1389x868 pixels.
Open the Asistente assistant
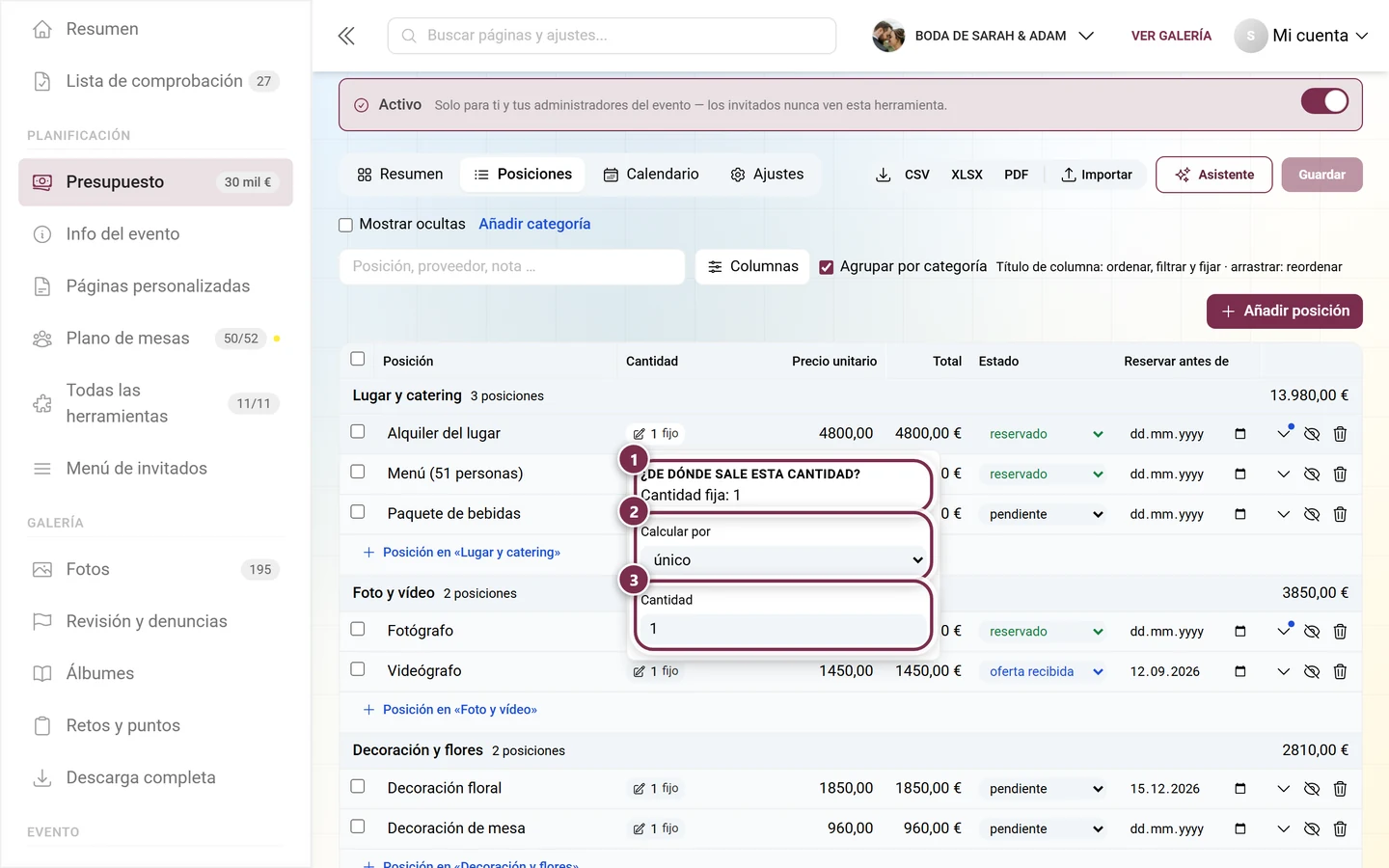click(x=1214, y=175)
